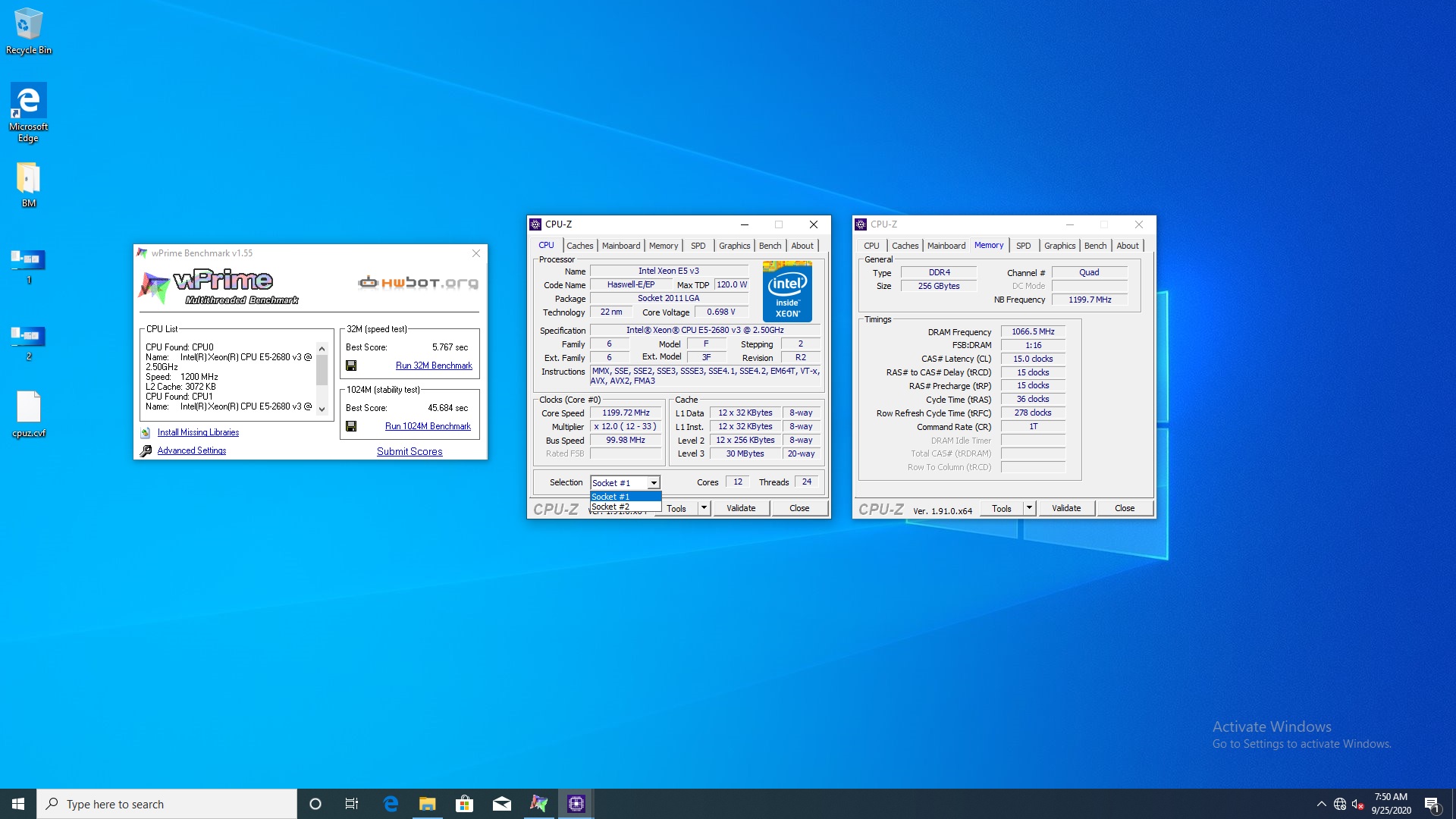Click Validate button in right CPU-Z
Image resolution: width=1456 pixels, height=819 pixels.
tap(1066, 508)
